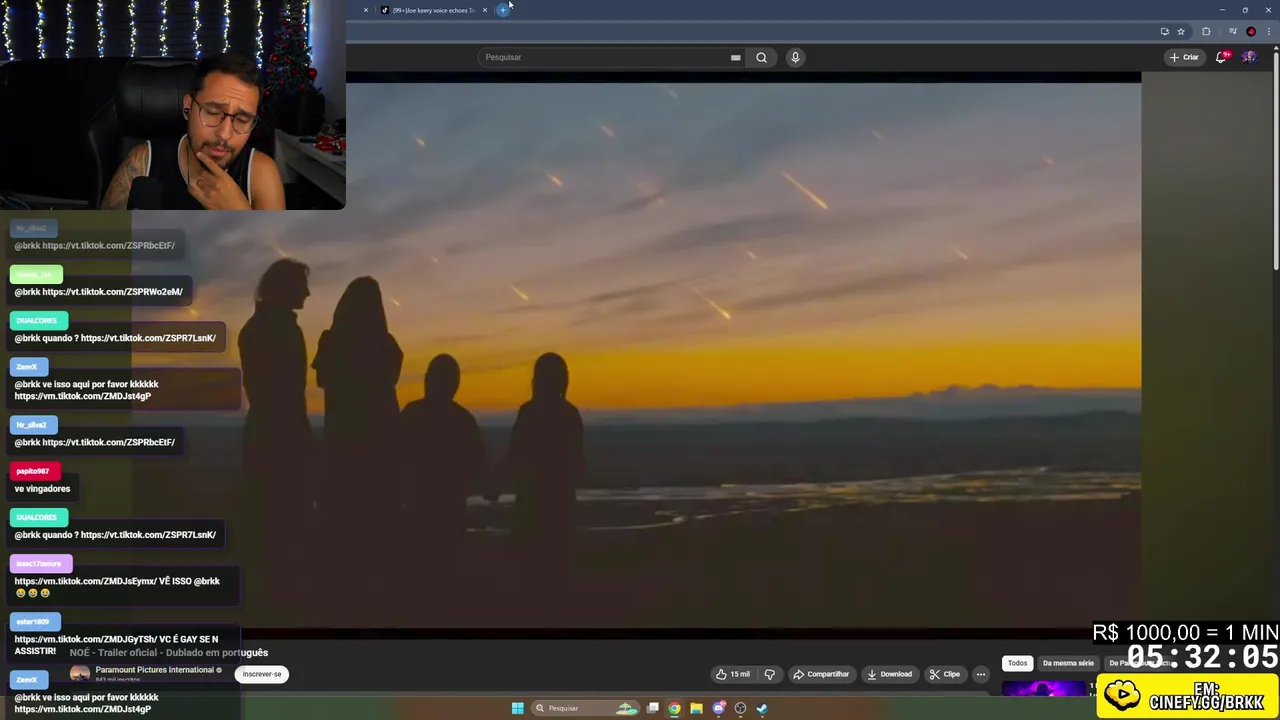Open a new browser tab with plus button
Viewport: 1280px width, 720px height.
[x=503, y=10]
